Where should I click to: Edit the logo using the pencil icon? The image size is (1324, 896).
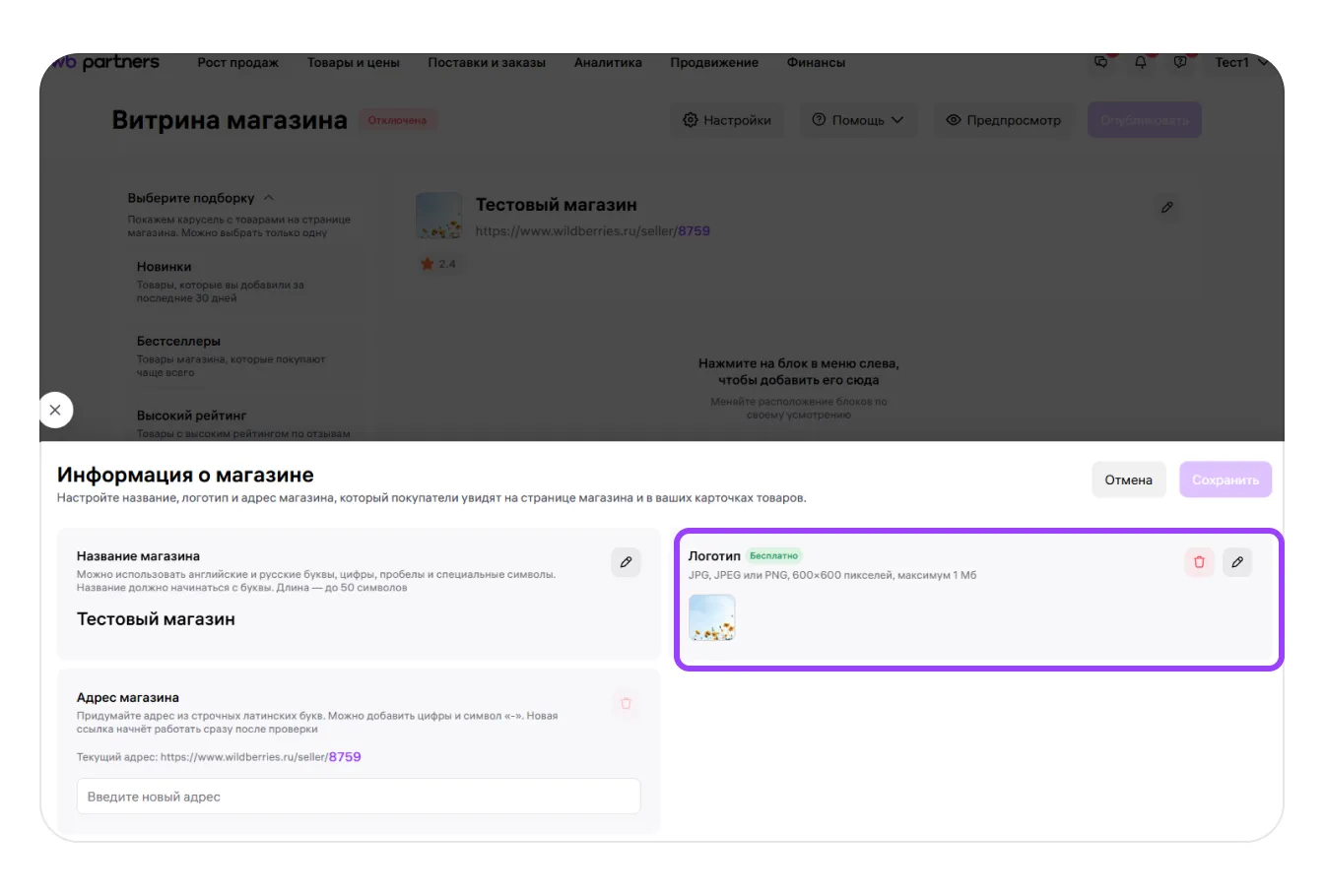1237,562
